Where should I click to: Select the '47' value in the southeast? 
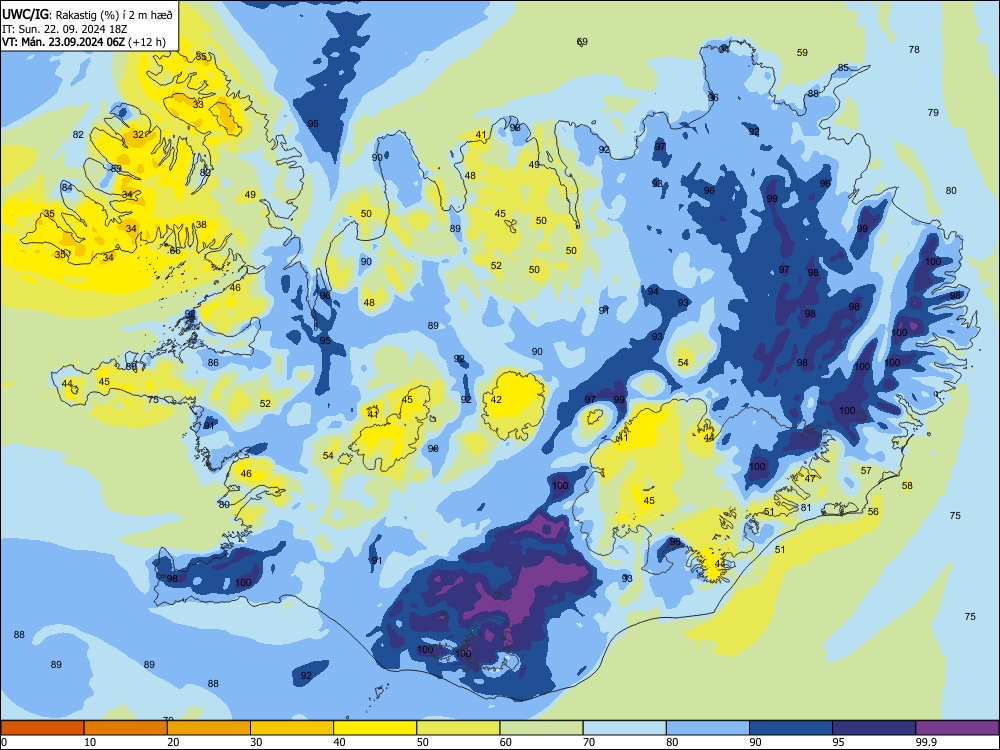[x=810, y=479]
